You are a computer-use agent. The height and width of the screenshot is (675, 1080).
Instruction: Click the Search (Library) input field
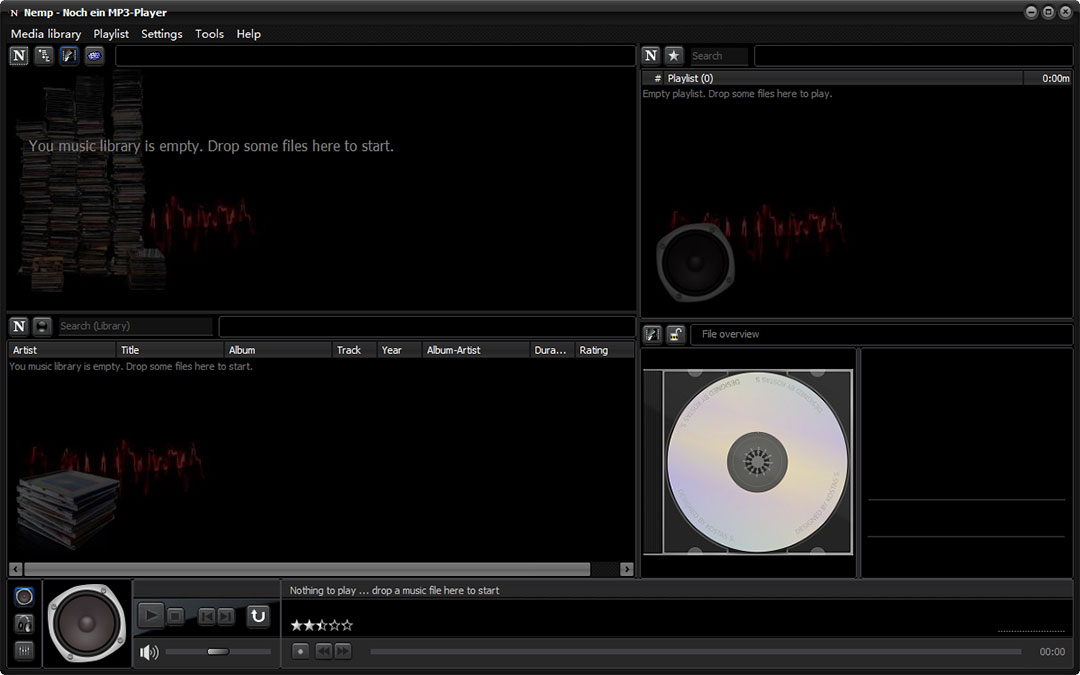tap(135, 326)
